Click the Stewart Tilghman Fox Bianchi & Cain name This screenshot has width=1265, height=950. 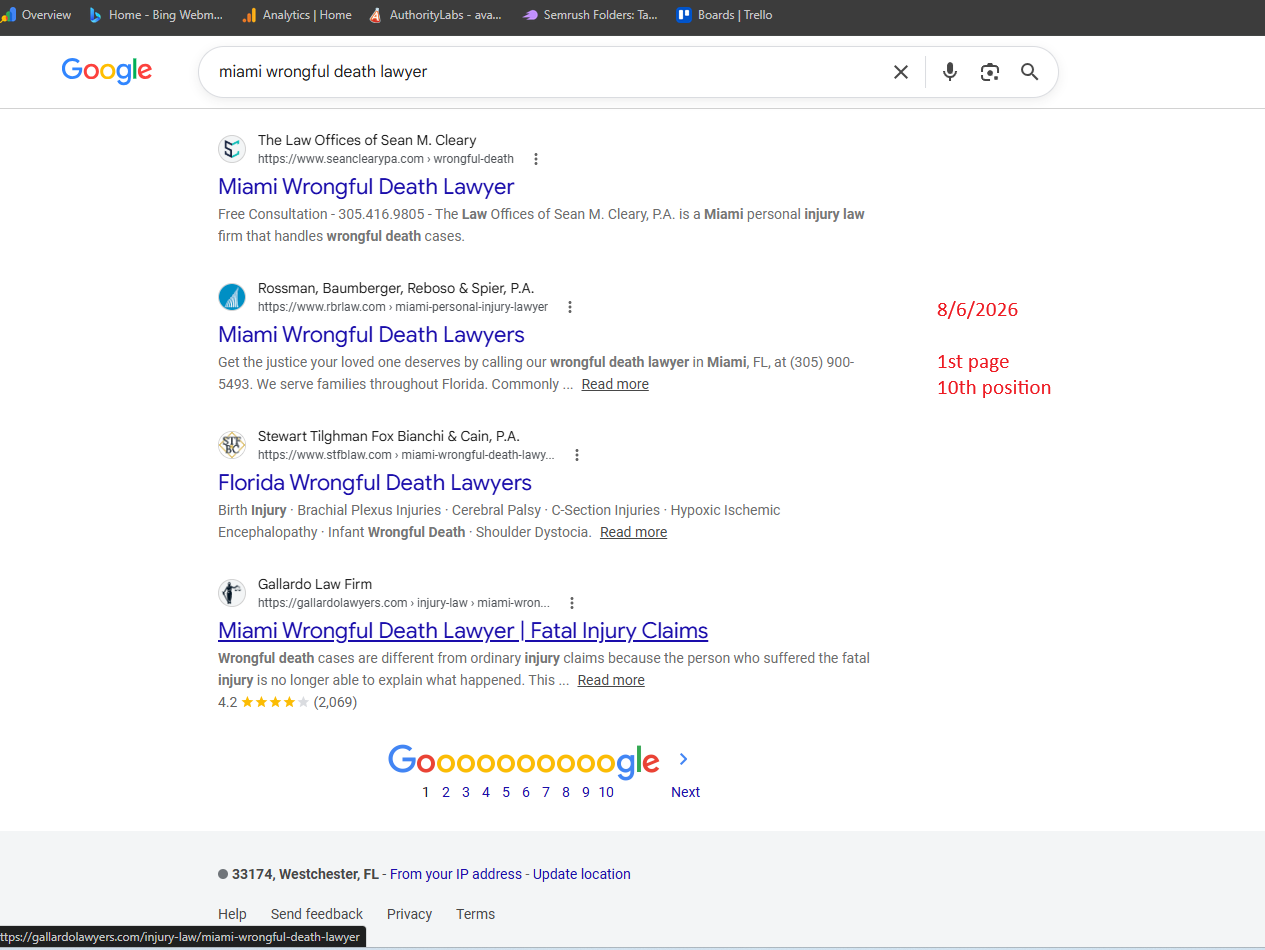[389, 436]
